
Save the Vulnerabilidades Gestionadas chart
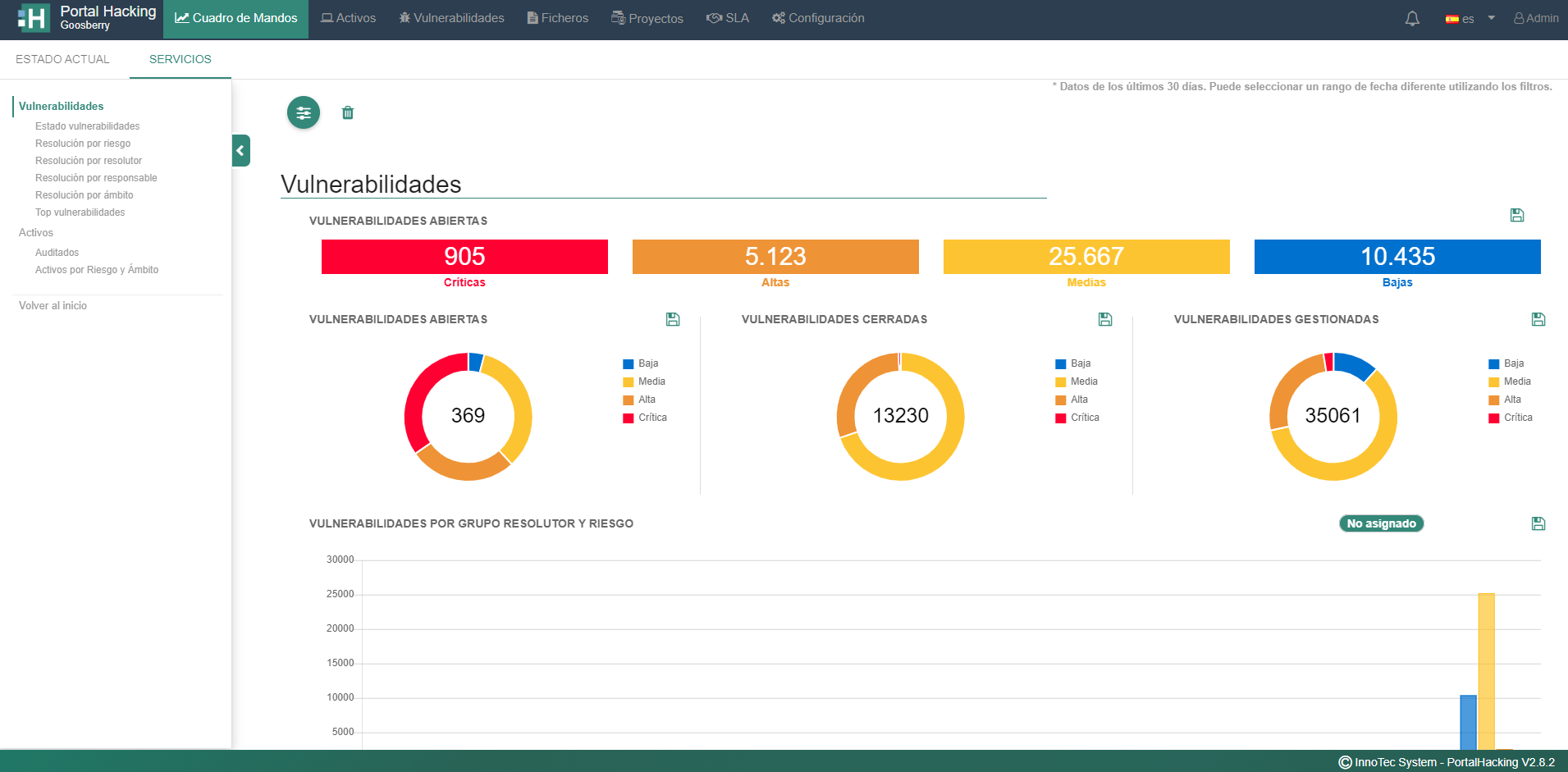(x=1538, y=319)
